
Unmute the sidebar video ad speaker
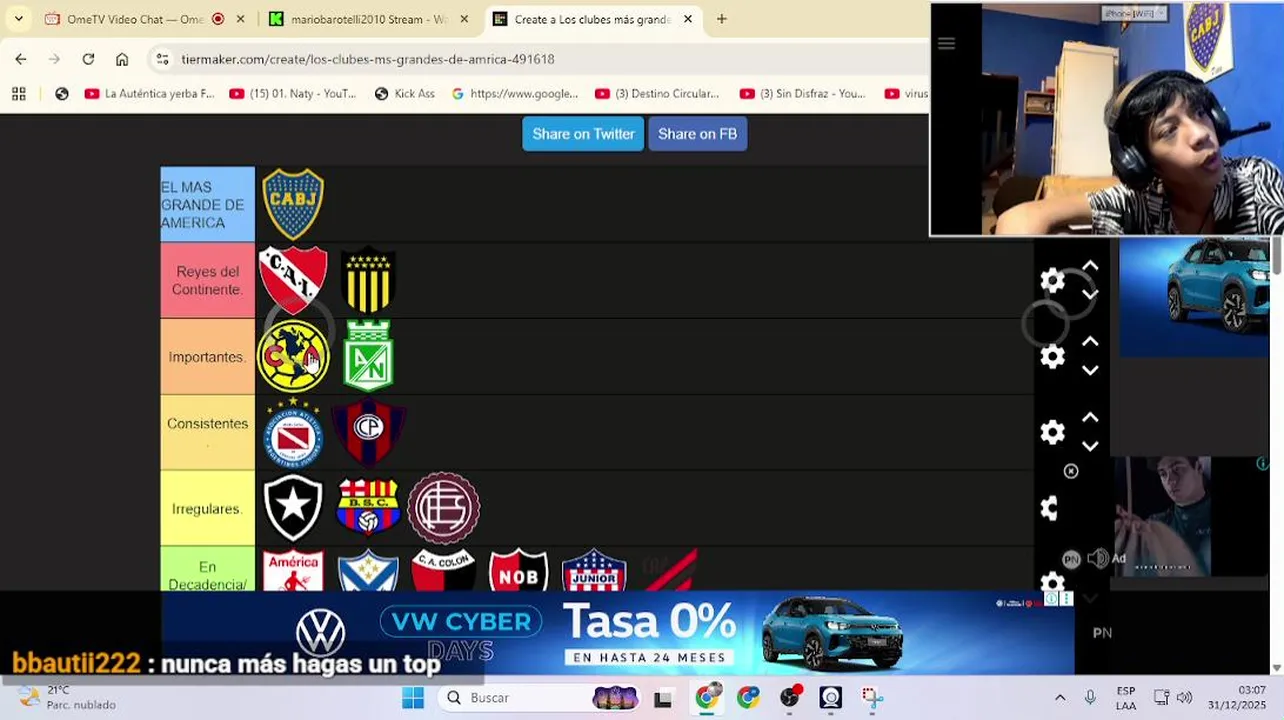[1098, 559]
